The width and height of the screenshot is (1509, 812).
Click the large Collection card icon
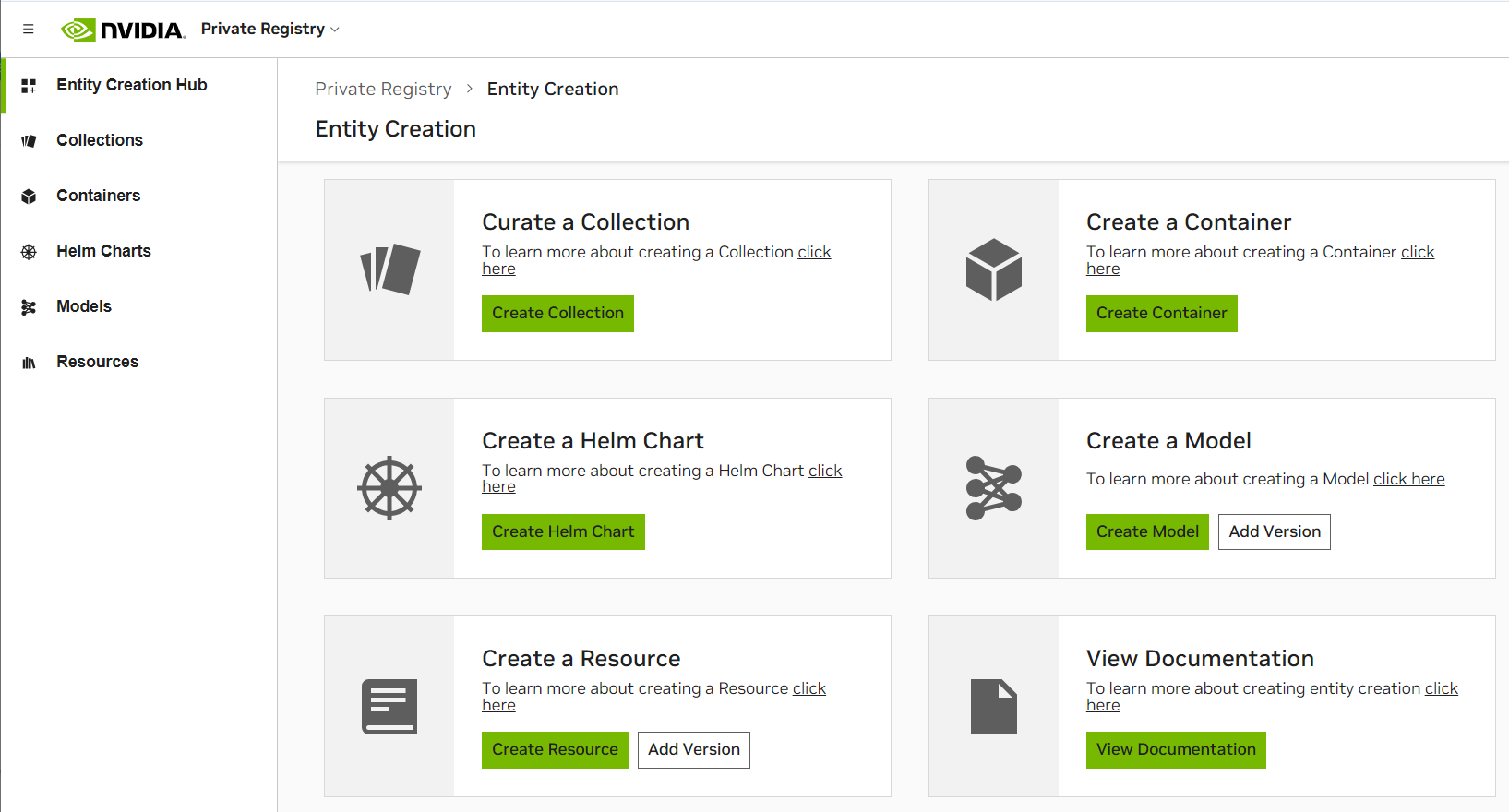[389, 269]
